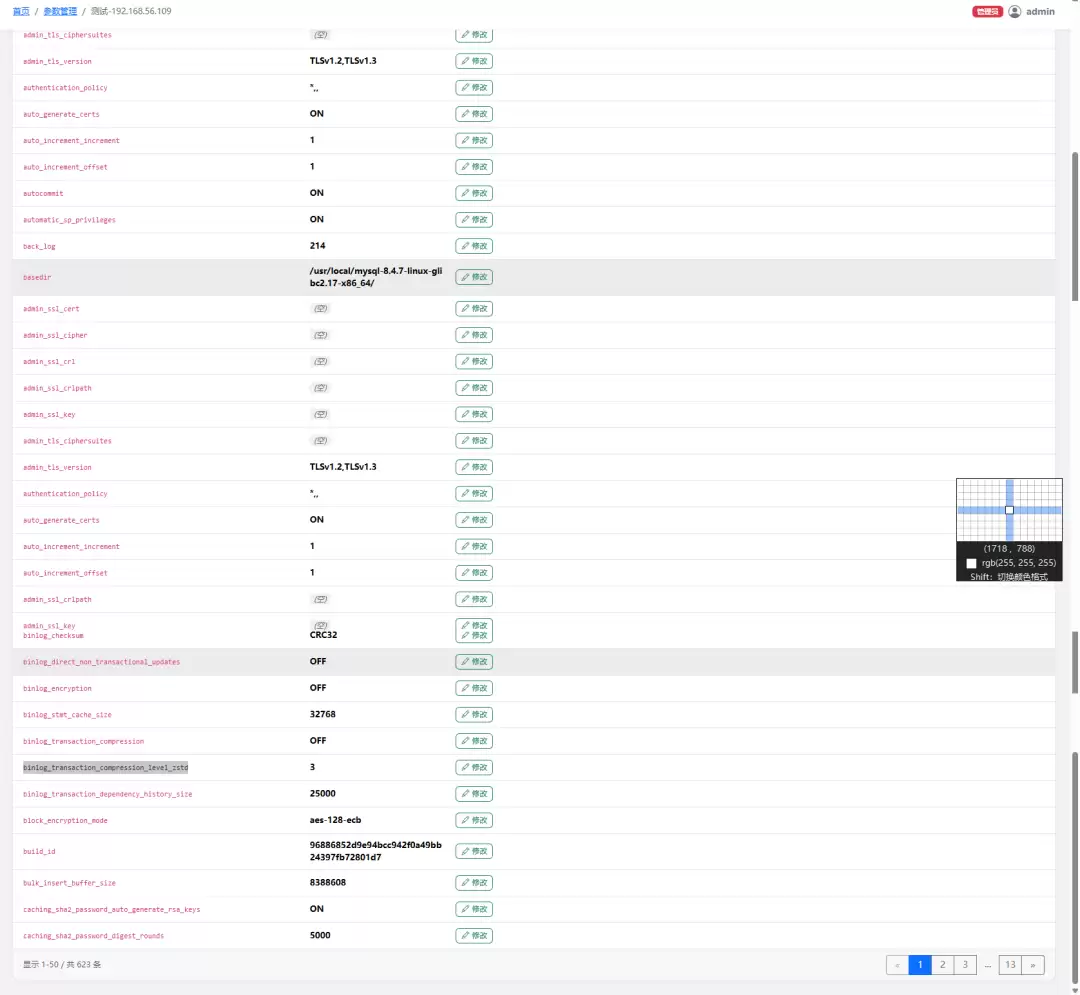Edit the bulk_insert_buffer_size parameter
This screenshot has width=1080, height=995.
pos(474,883)
